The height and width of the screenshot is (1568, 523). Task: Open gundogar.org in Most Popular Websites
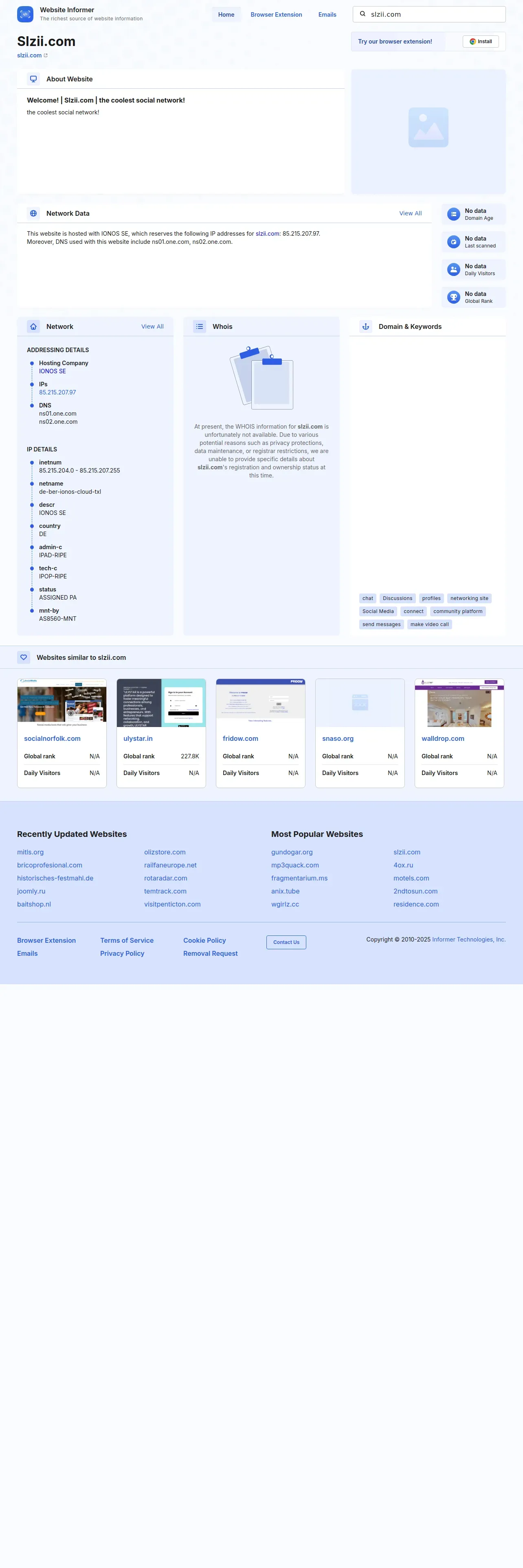point(292,853)
